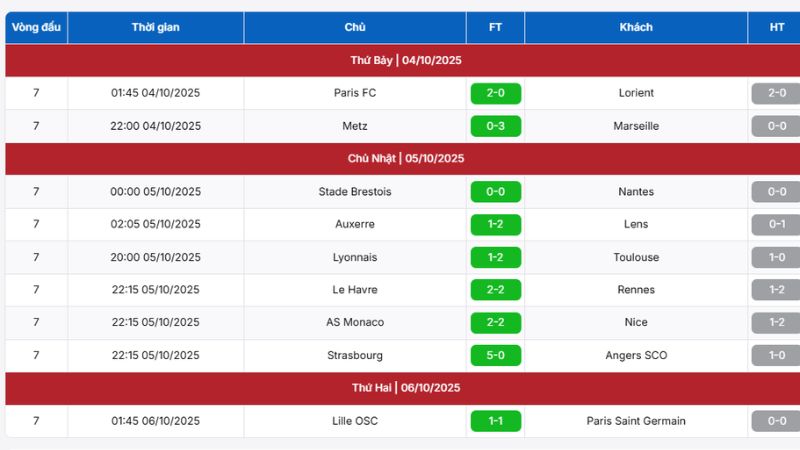Image resolution: width=800 pixels, height=450 pixels.
Task: Click the Khách column header
Action: [636, 27]
